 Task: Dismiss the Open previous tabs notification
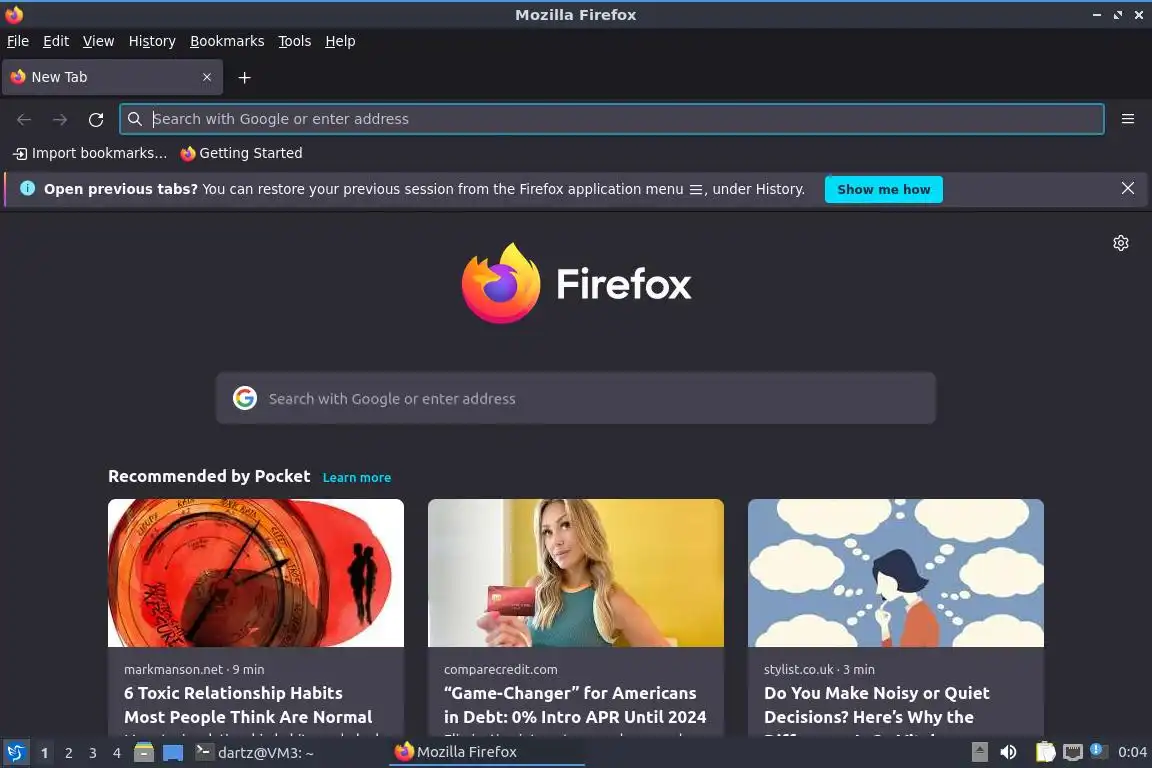point(1128,188)
